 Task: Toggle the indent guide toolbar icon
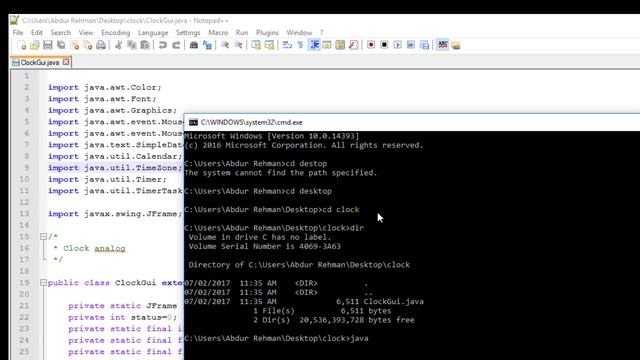coord(314,45)
